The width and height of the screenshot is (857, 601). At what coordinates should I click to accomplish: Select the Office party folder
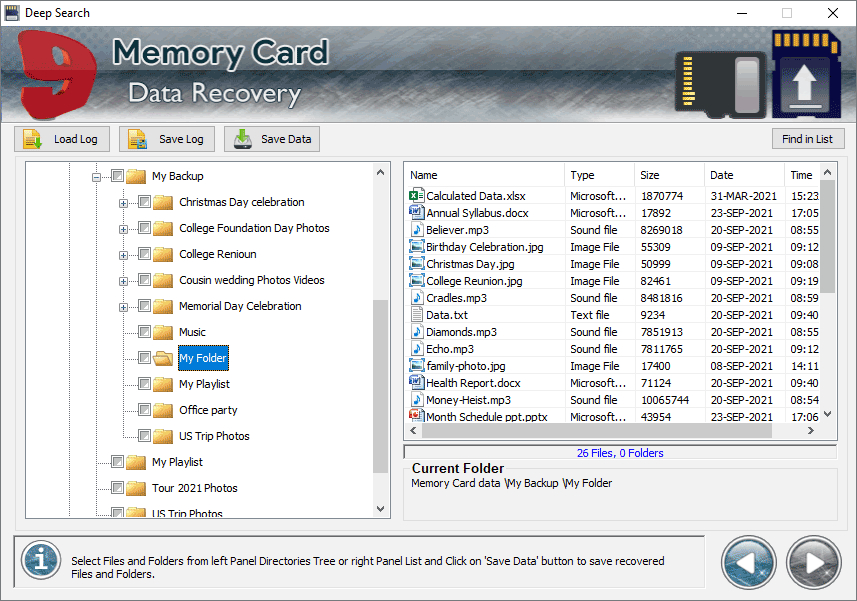208,410
